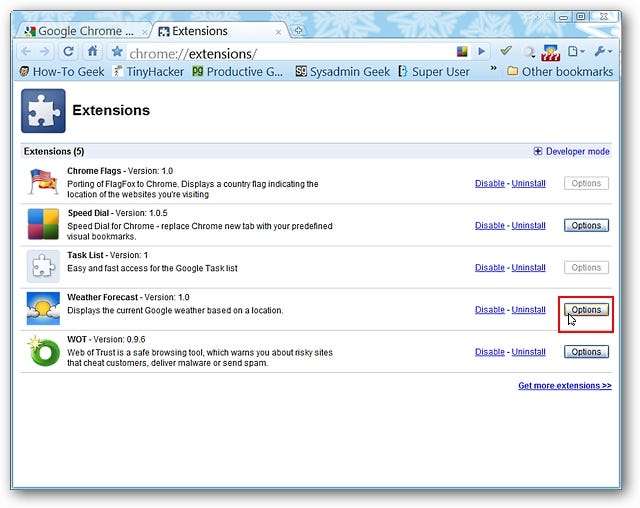Click the WOT extension icon
This screenshot has height=508, width=640.
click(43, 351)
